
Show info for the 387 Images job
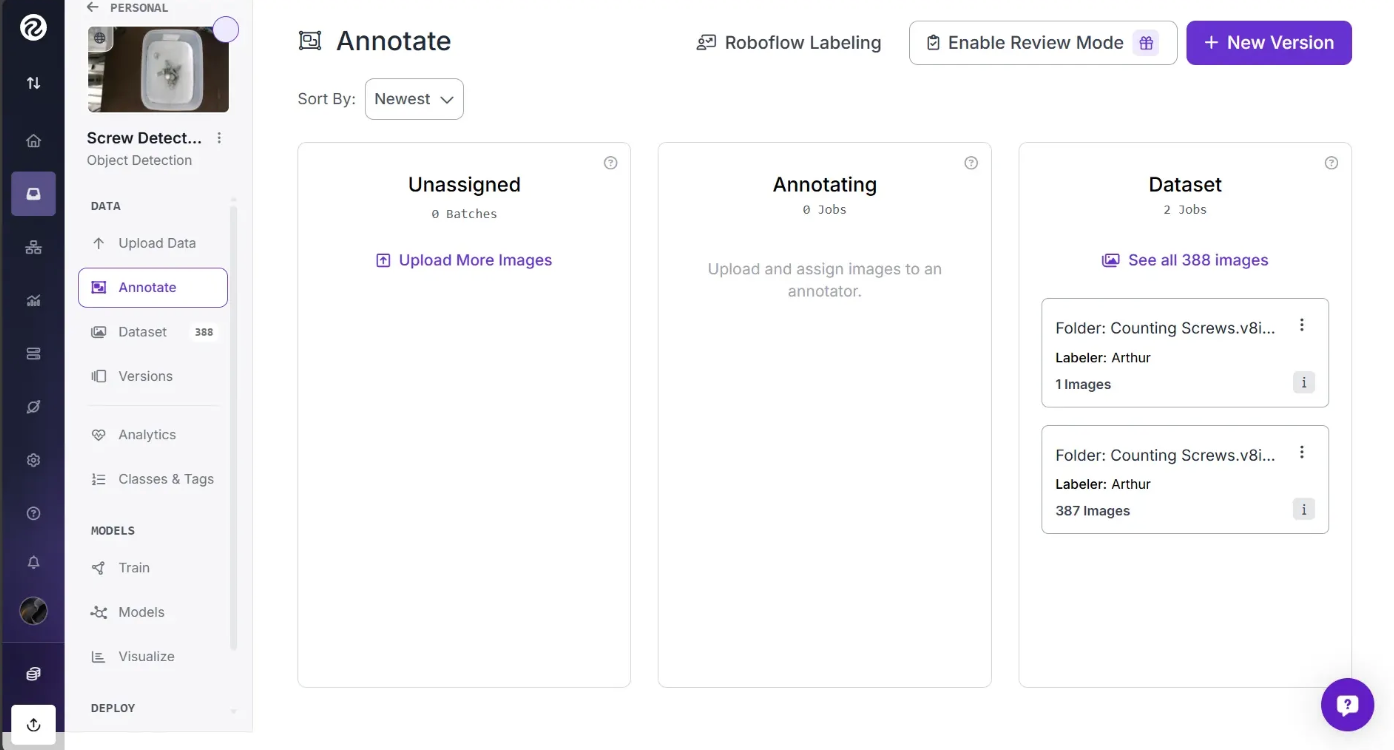coord(1303,510)
